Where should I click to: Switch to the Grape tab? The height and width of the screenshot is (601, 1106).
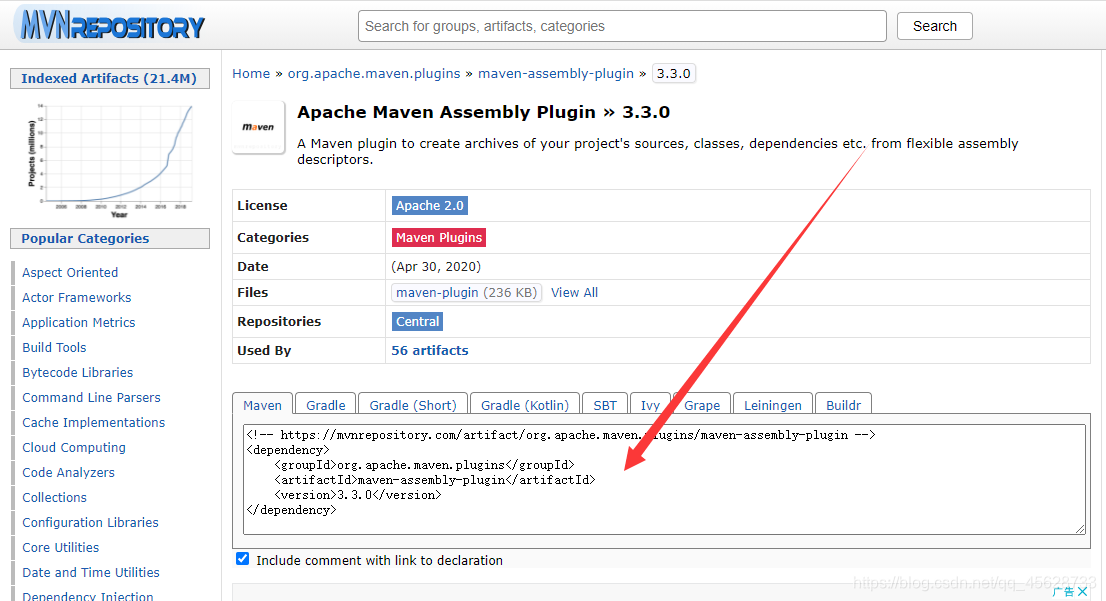pos(702,405)
